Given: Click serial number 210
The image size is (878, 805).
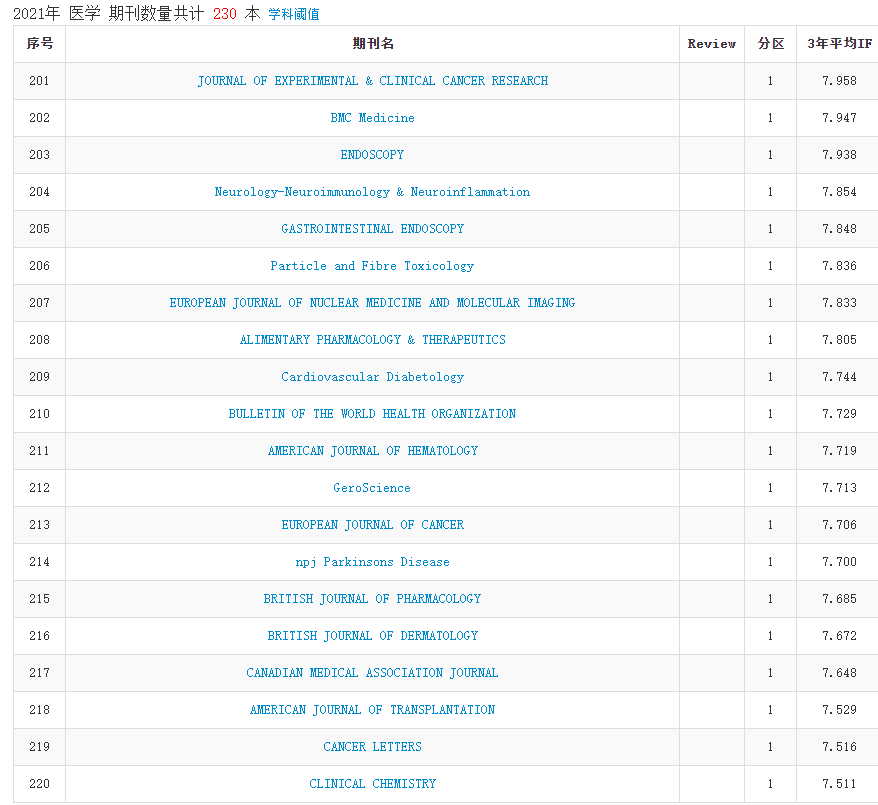Looking at the screenshot, I should 39,413.
